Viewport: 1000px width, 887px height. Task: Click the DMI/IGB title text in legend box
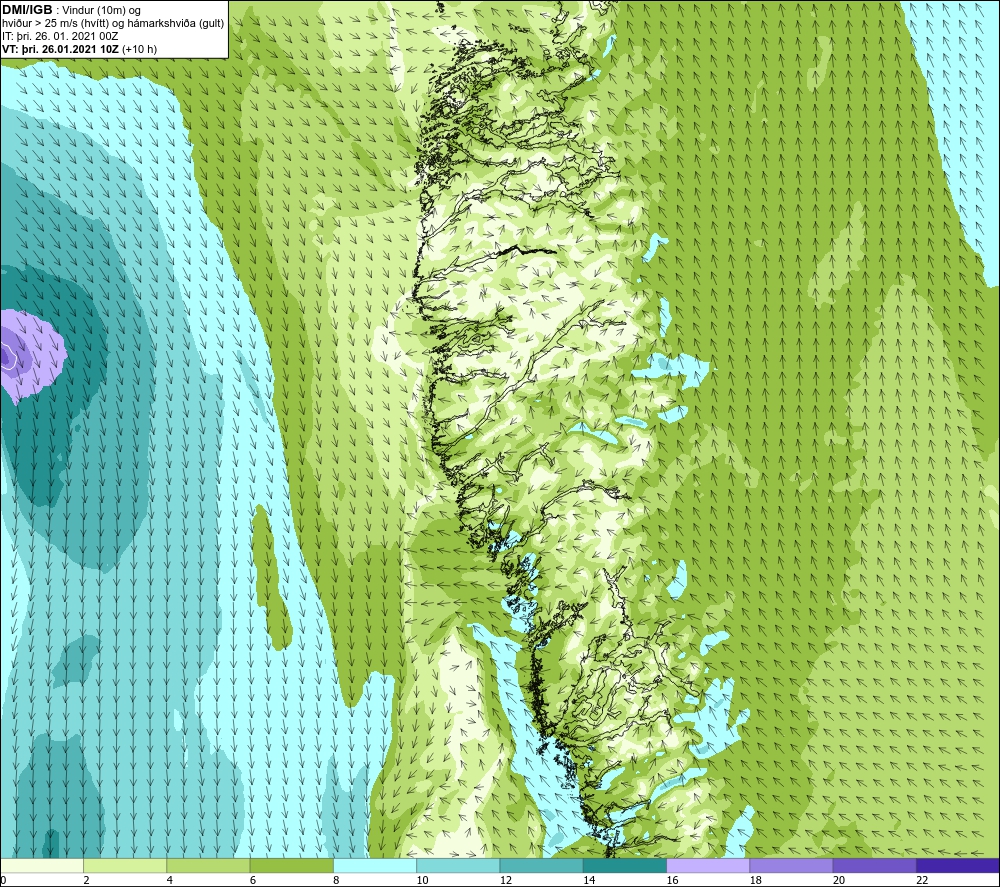coord(27,10)
